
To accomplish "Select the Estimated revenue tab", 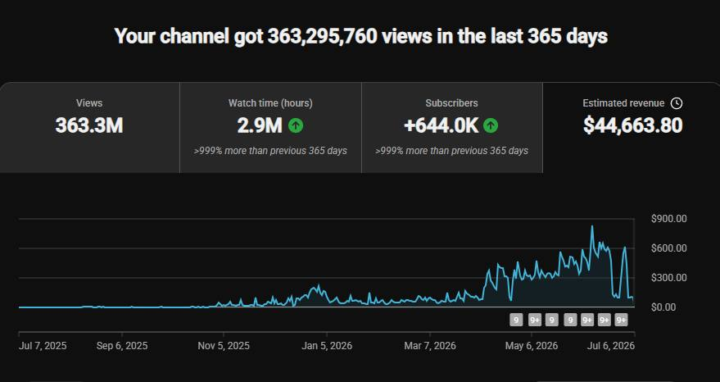I will pos(631,128).
